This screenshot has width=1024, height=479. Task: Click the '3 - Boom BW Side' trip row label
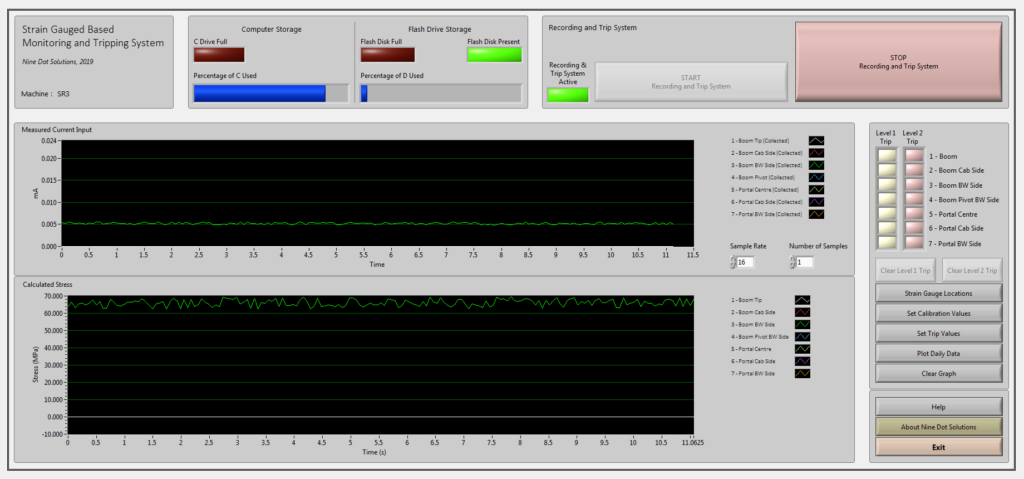(x=955, y=185)
